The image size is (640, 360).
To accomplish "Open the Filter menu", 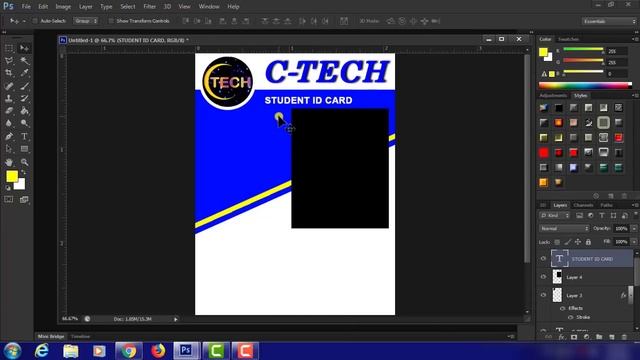I will coord(149,7).
